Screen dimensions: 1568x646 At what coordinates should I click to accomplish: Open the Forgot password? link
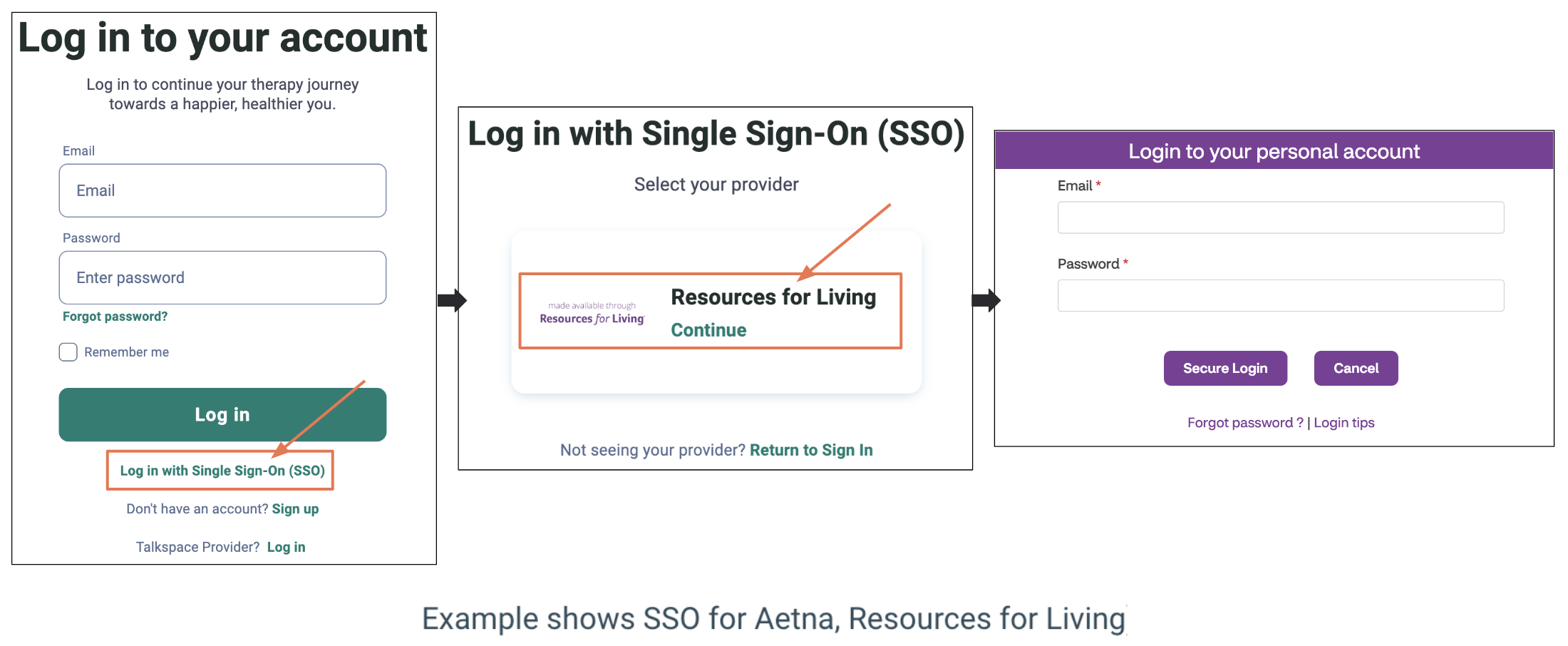tap(115, 317)
